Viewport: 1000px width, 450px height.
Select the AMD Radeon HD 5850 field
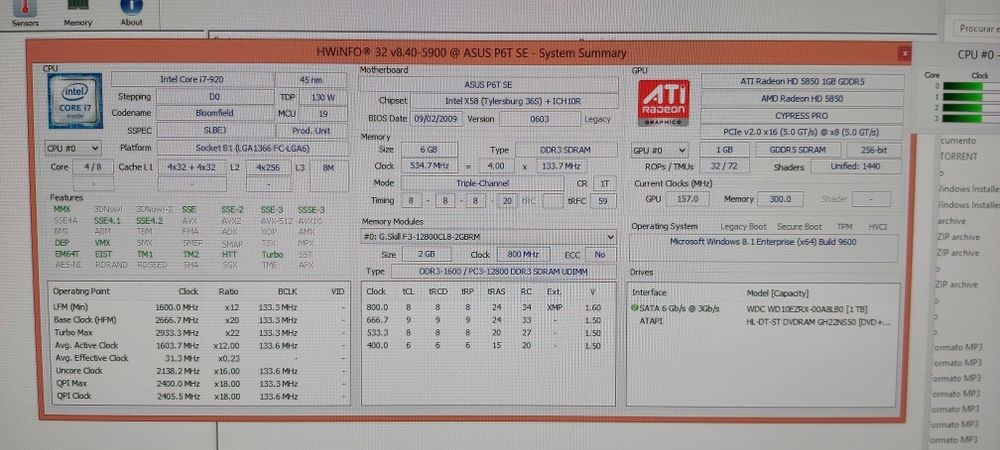pyautogui.click(x=802, y=99)
